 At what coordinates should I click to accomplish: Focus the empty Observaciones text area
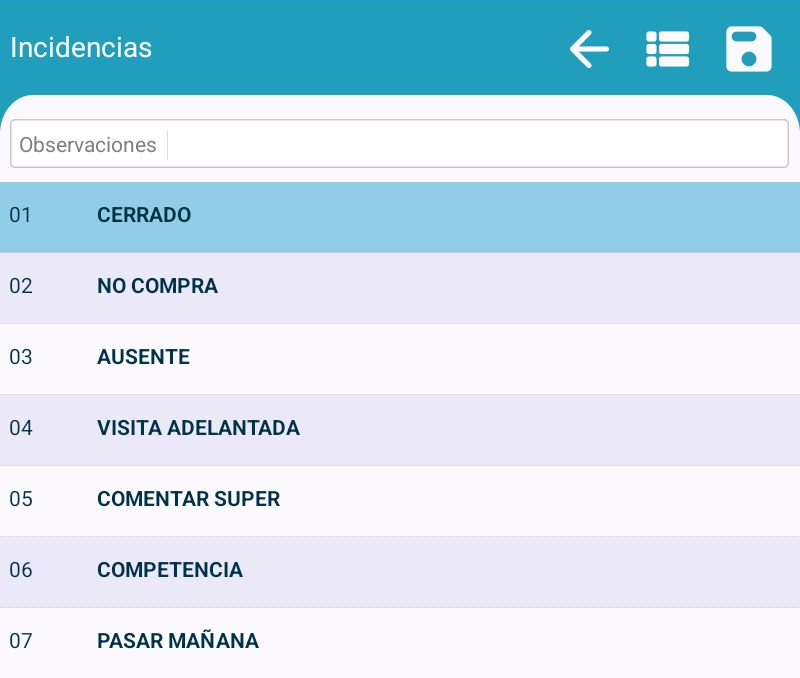[478, 145]
